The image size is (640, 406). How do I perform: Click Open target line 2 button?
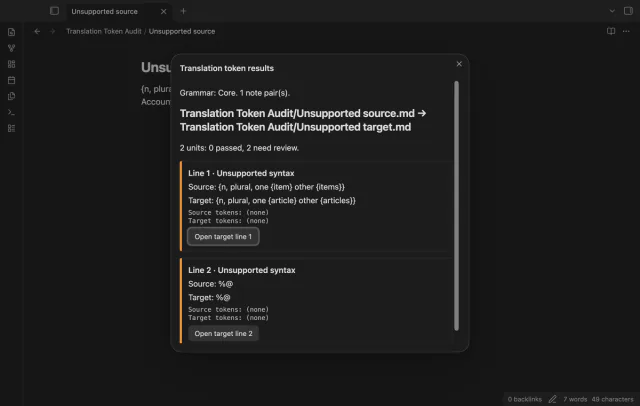(x=223, y=333)
